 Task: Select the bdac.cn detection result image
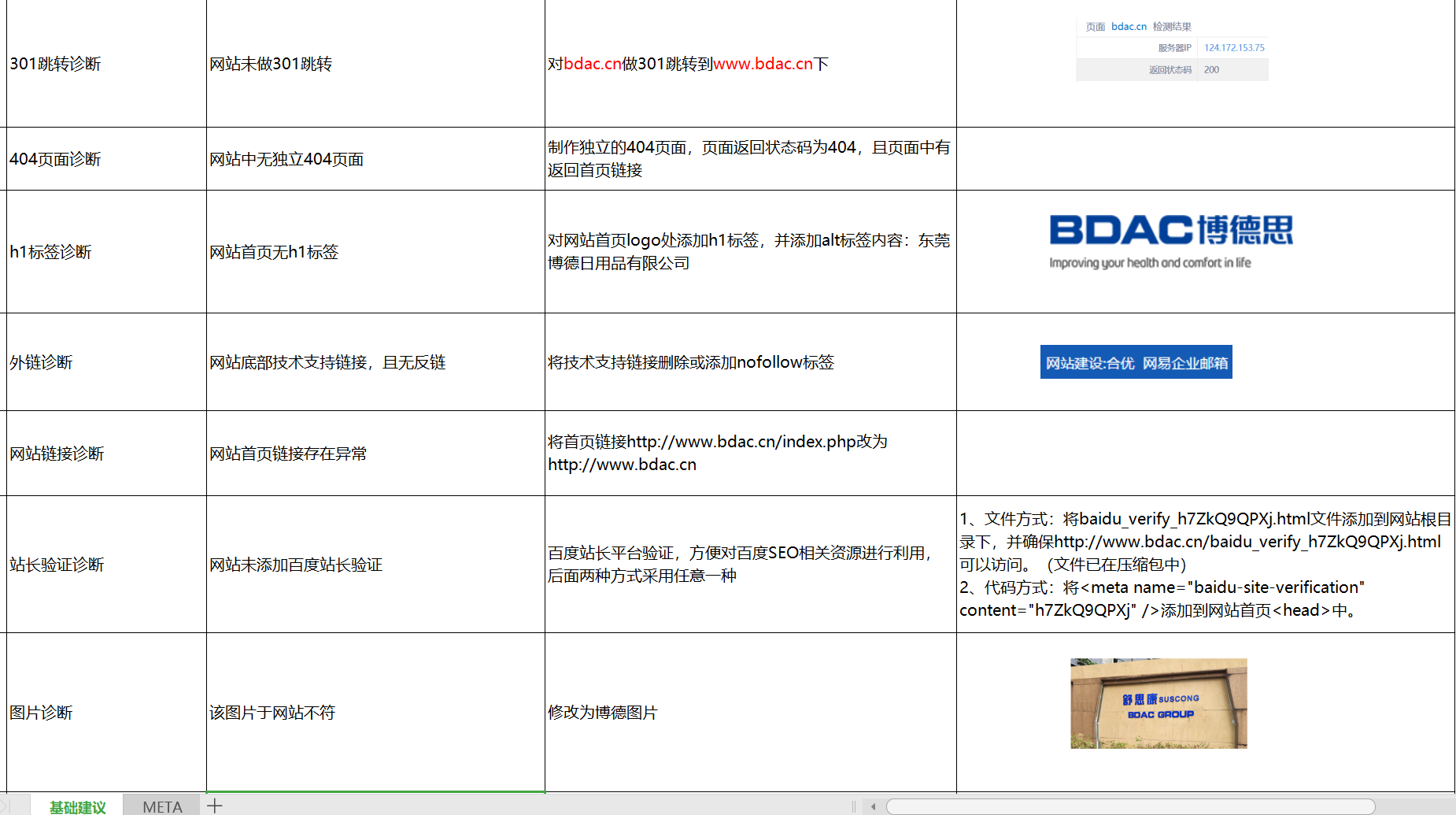click(x=1171, y=50)
